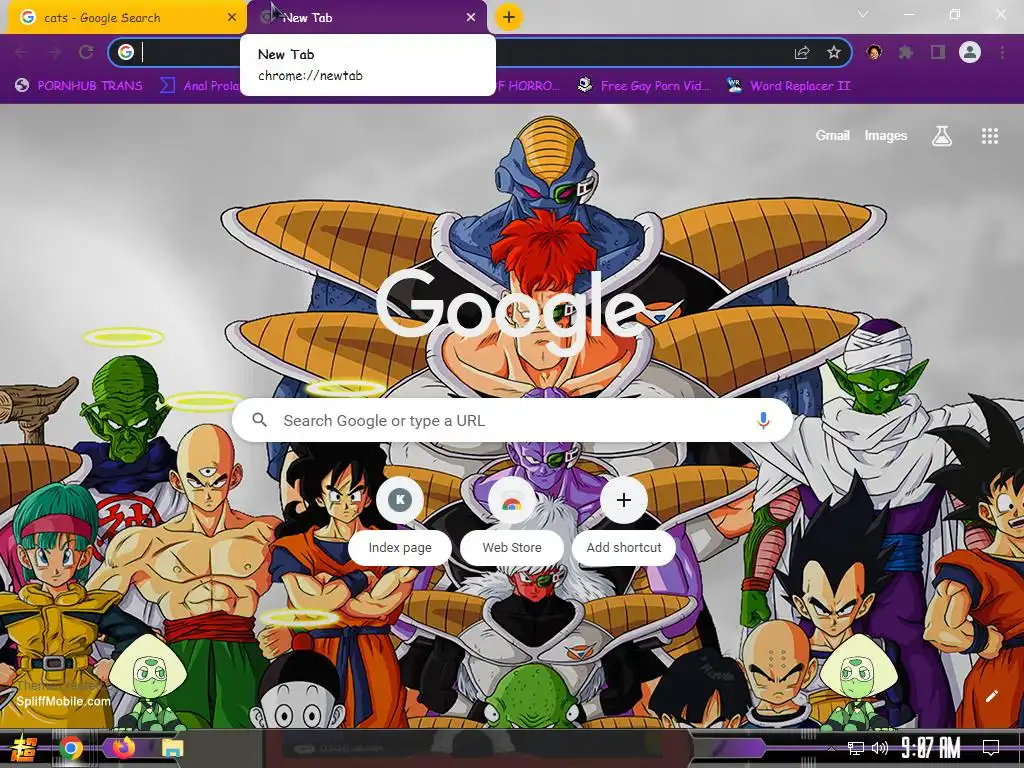
Task: Open the Chrome profile avatar
Action: click(x=970, y=52)
